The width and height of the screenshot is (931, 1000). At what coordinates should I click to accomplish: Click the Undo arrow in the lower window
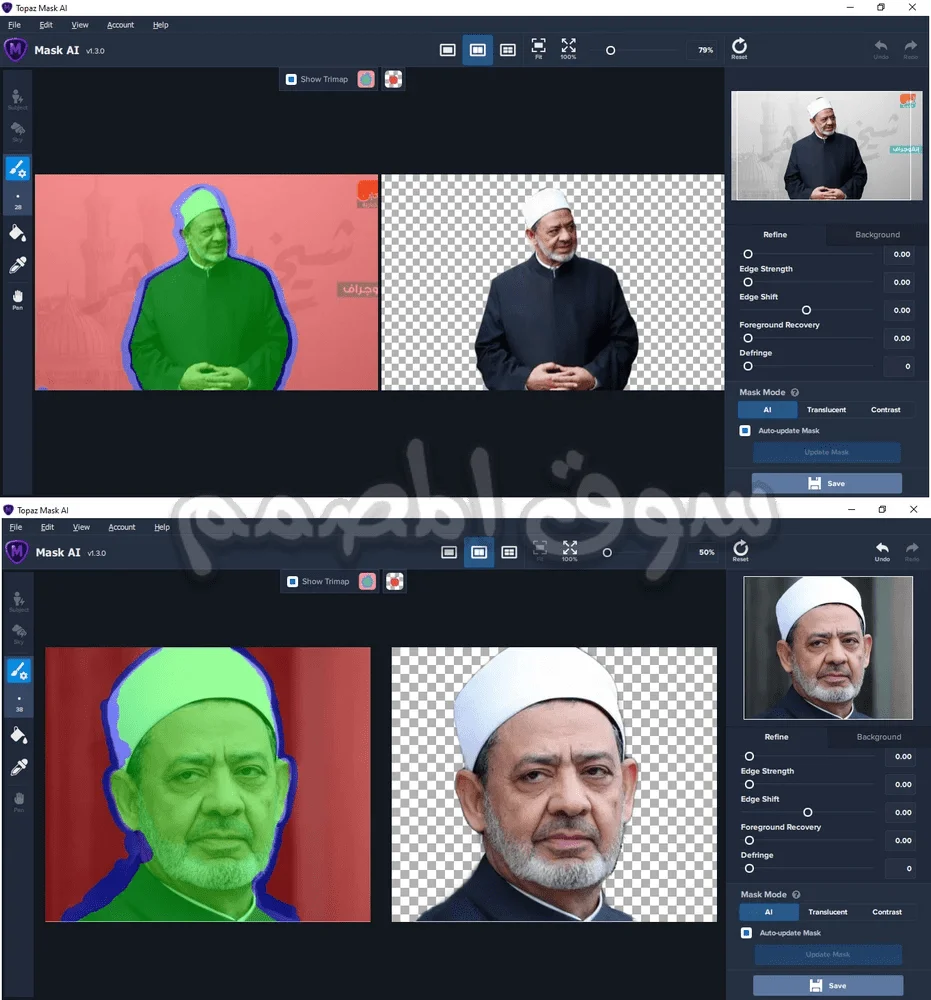tap(882, 549)
